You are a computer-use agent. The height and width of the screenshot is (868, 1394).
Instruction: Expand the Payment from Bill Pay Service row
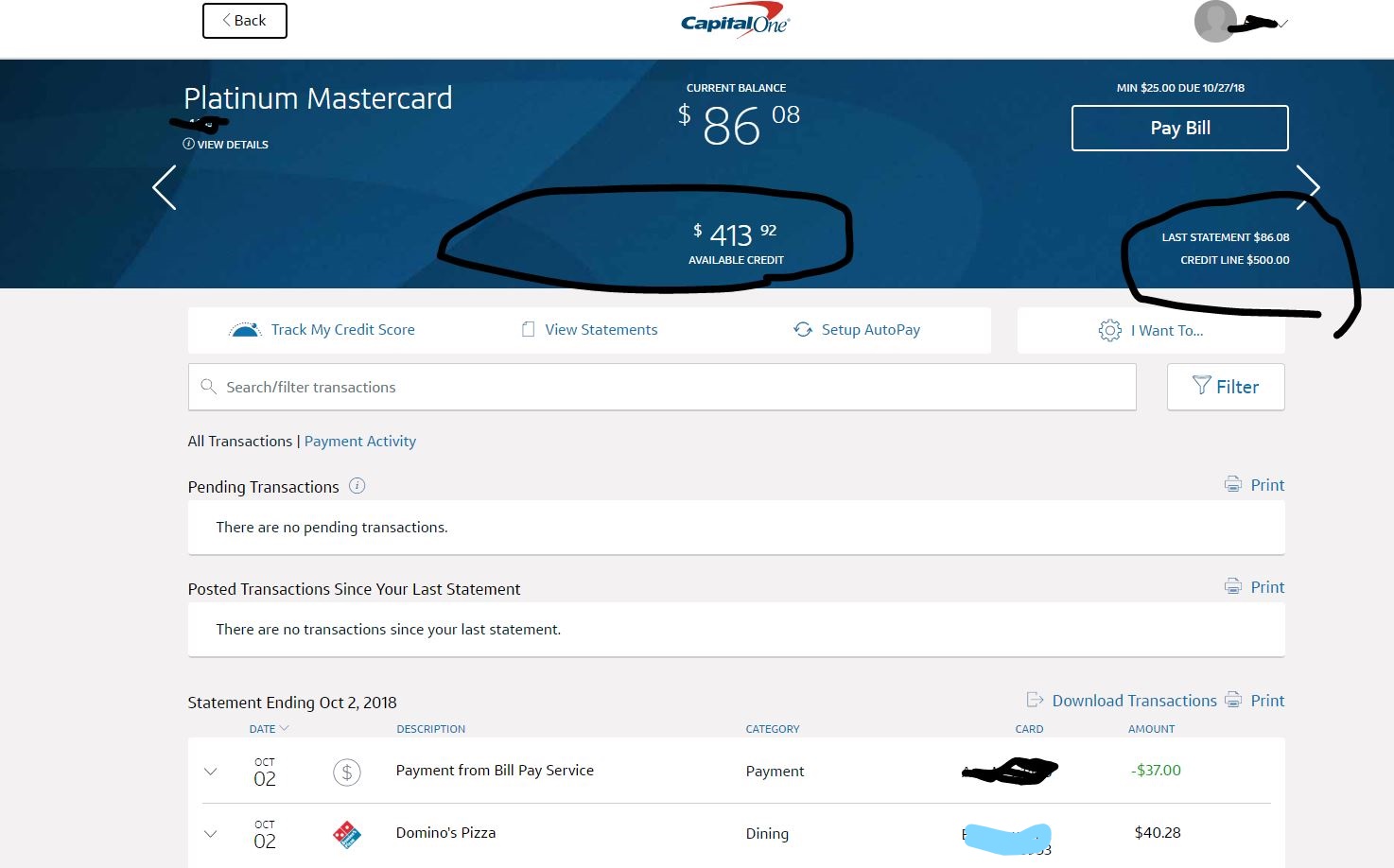click(x=211, y=772)
